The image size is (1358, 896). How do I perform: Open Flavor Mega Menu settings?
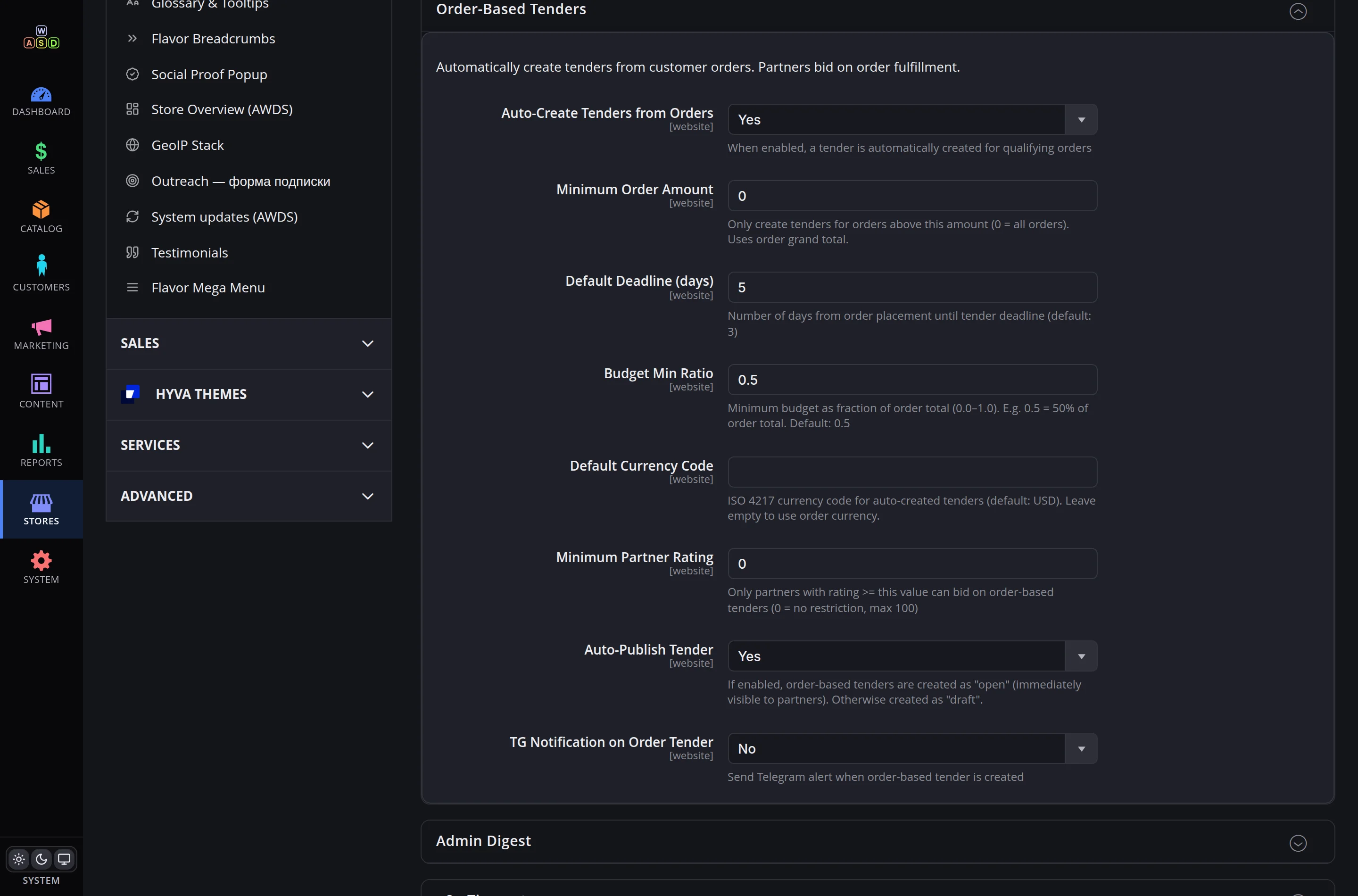click(x=208, y=288)
